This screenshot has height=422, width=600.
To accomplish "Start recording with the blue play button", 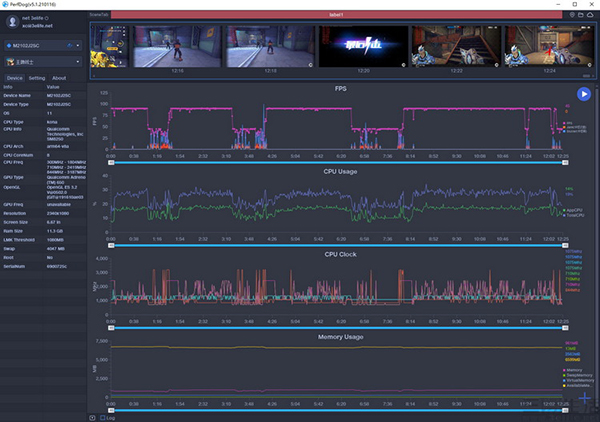I will [x=583, y=94].
